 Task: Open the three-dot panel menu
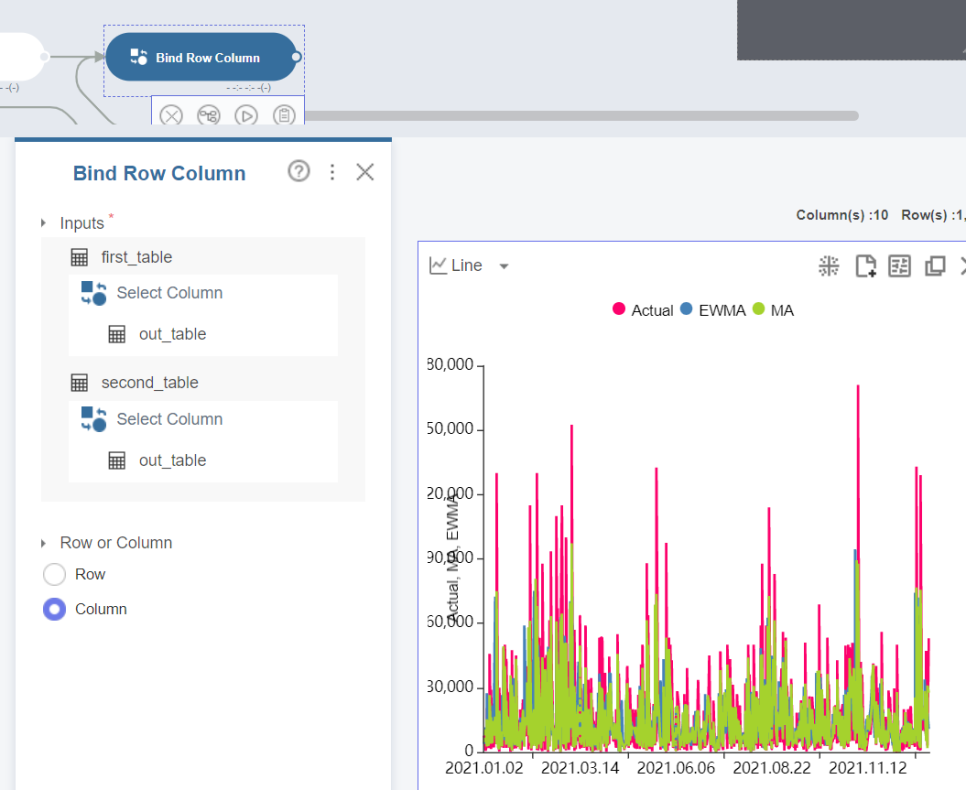(x=332, y=172)
